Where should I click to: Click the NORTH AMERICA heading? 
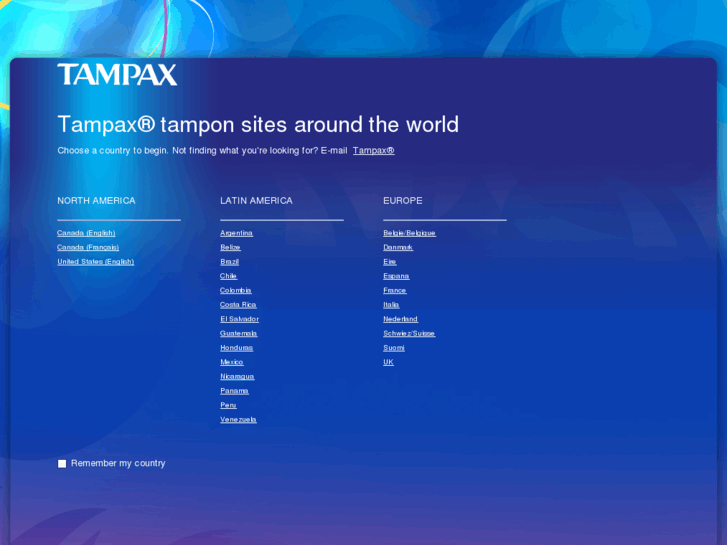96,201
